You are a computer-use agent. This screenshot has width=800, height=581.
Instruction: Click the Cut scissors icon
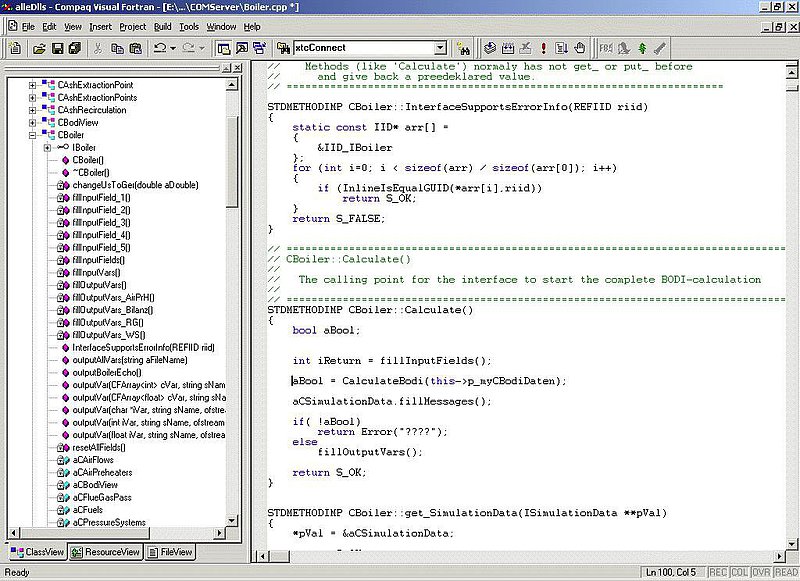(x=100, y=48)
